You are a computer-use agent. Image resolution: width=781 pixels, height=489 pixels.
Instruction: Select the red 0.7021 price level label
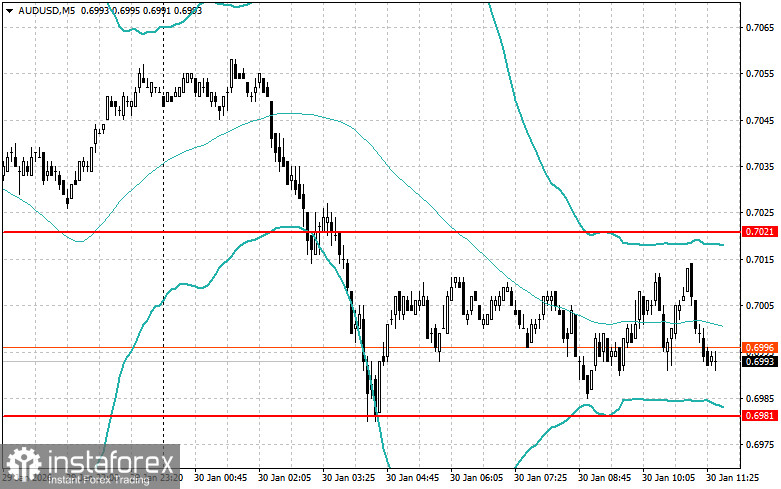pos(760,232)
